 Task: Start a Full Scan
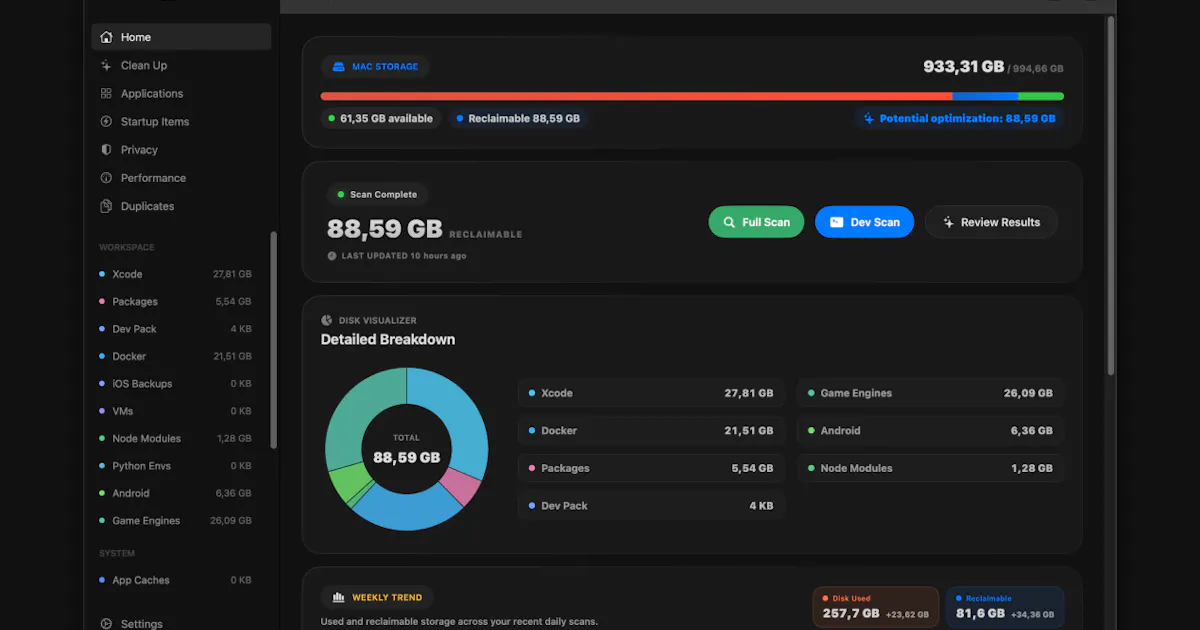pos(756,222)
